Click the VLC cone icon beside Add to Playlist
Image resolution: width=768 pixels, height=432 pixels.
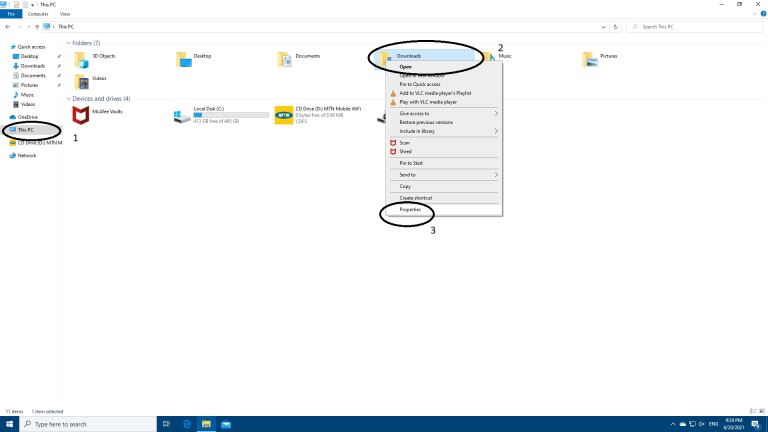click(393, 93)
